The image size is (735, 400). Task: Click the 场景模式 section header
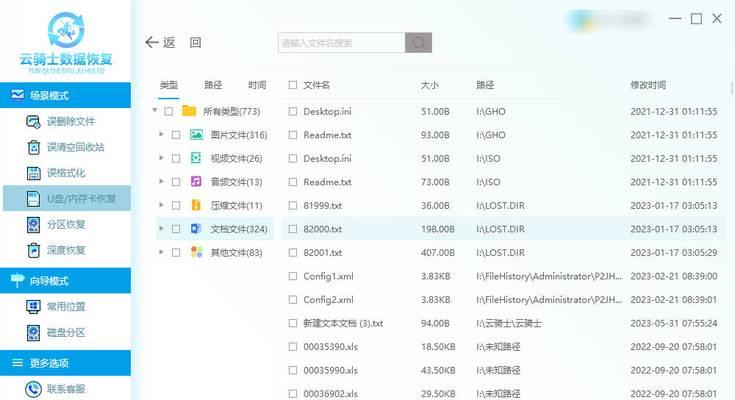pos(65,95)
